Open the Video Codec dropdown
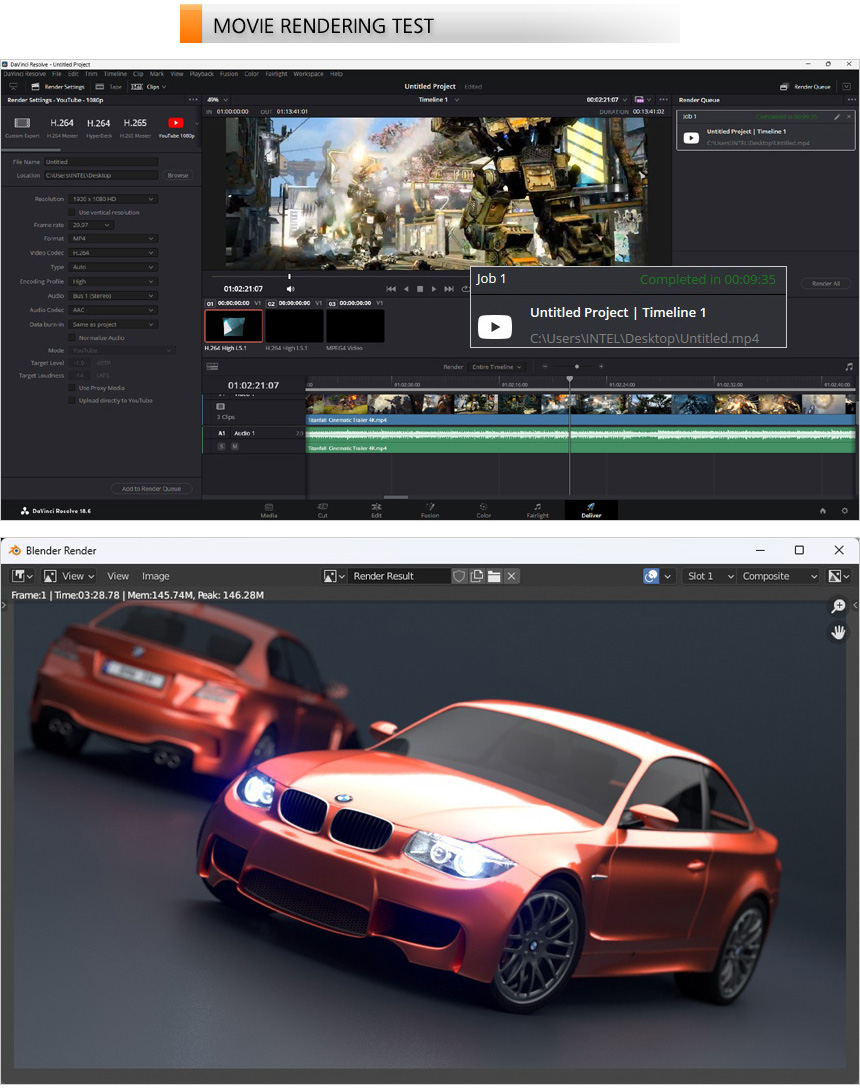The image size is (860, 1089). click(x=113, y=253)
